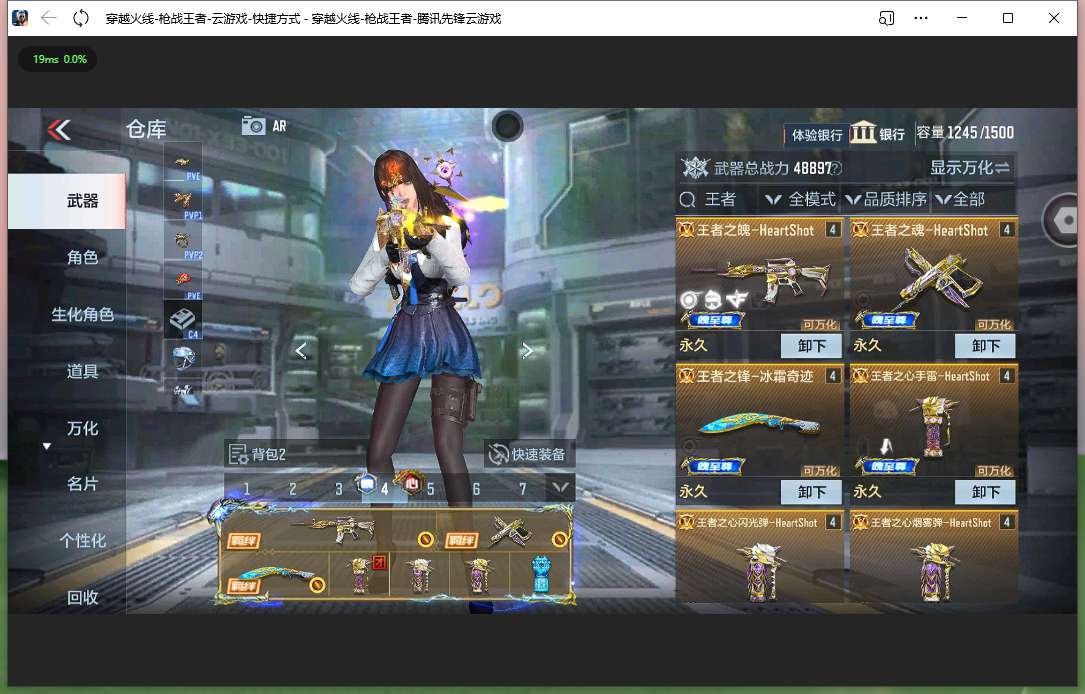
Task: Switch to the 万化 tab
Action: [82, 428]
